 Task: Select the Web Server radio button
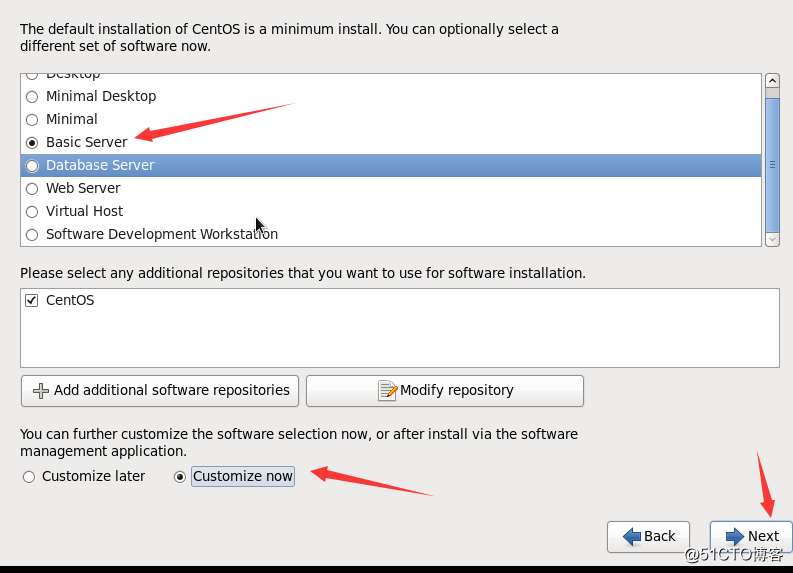click(32, 189)
